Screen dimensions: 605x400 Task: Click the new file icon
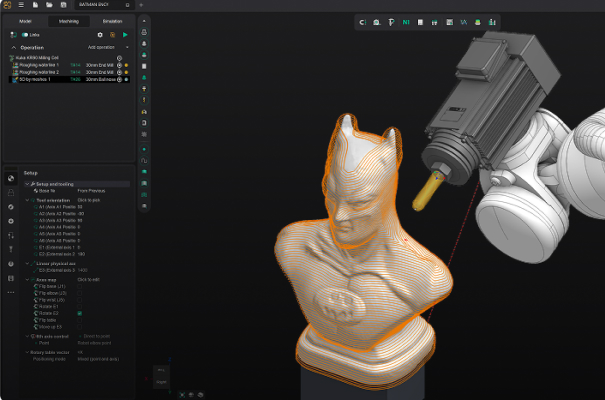36,5
